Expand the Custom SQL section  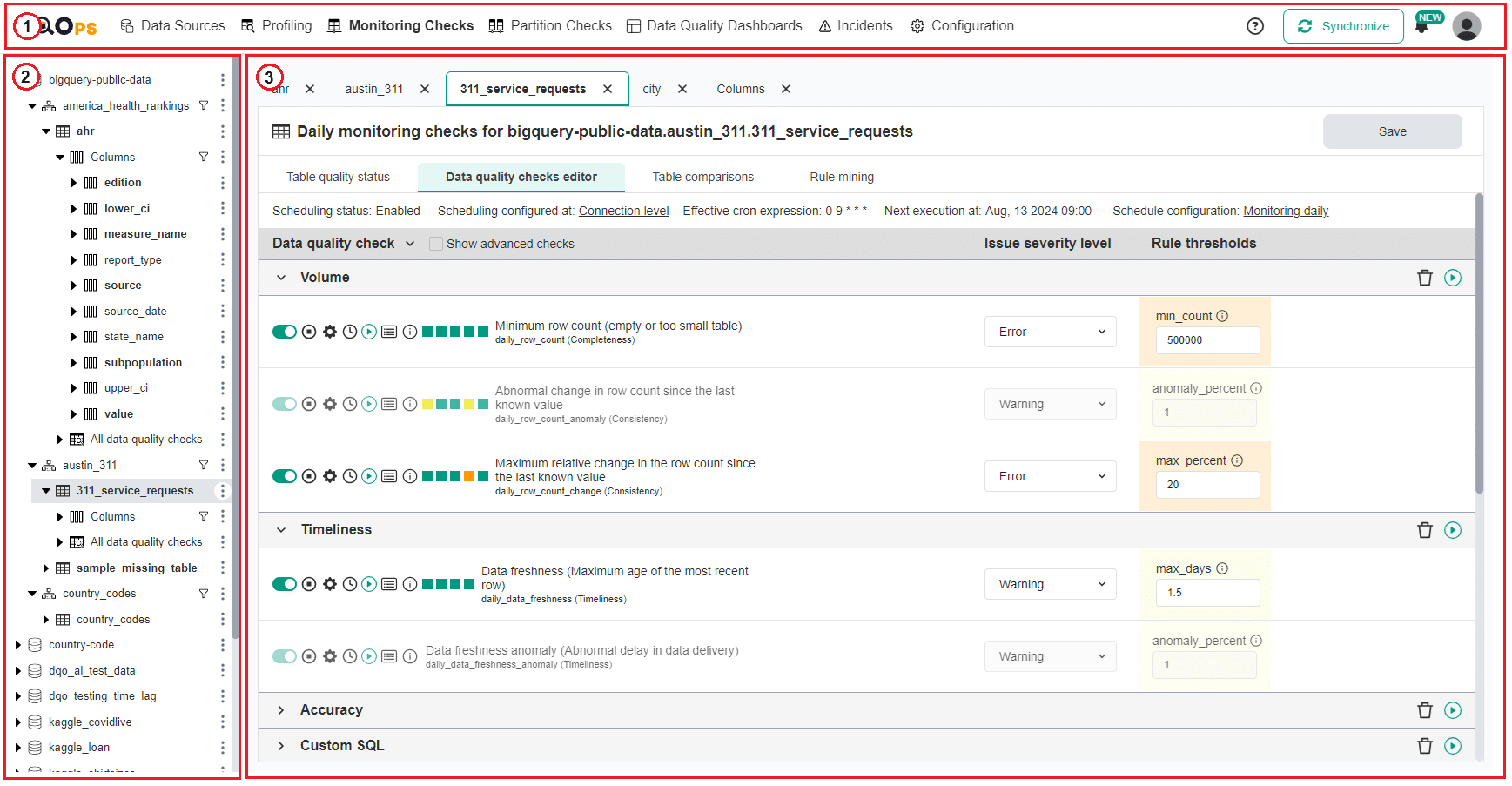tap(281, 746)
